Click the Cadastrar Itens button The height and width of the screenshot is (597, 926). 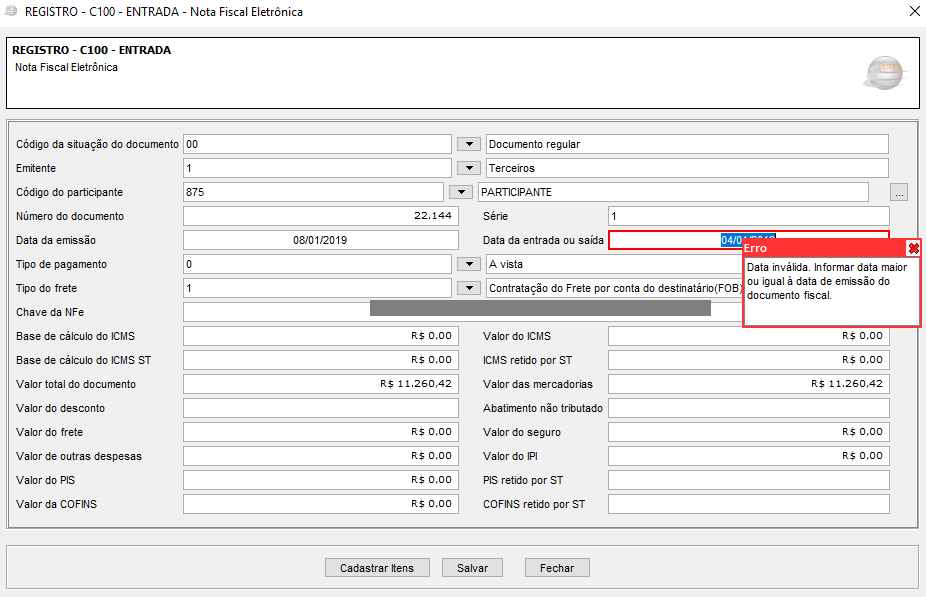point(376,568)
